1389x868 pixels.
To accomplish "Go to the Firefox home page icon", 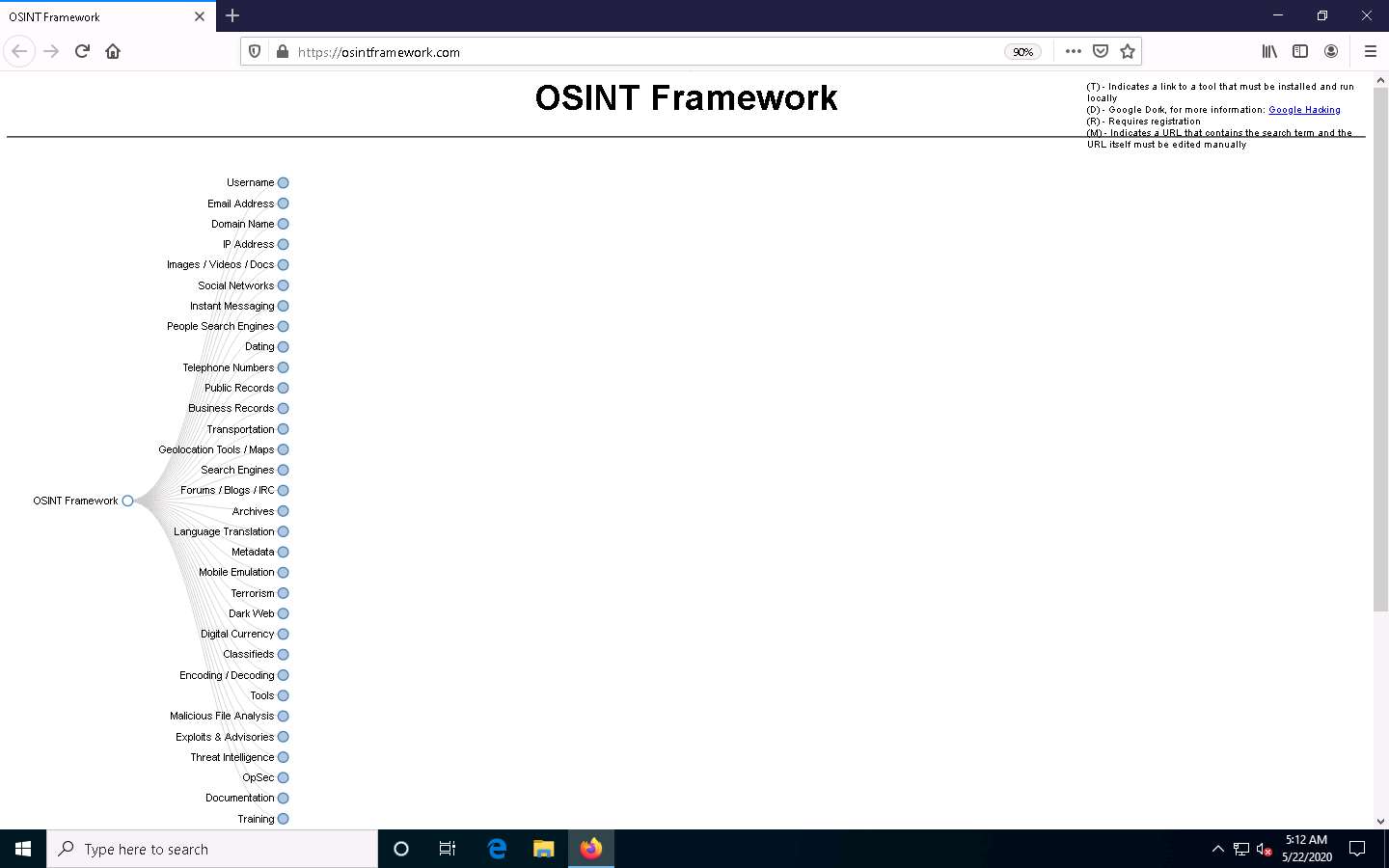I will [x=113, y=51].
